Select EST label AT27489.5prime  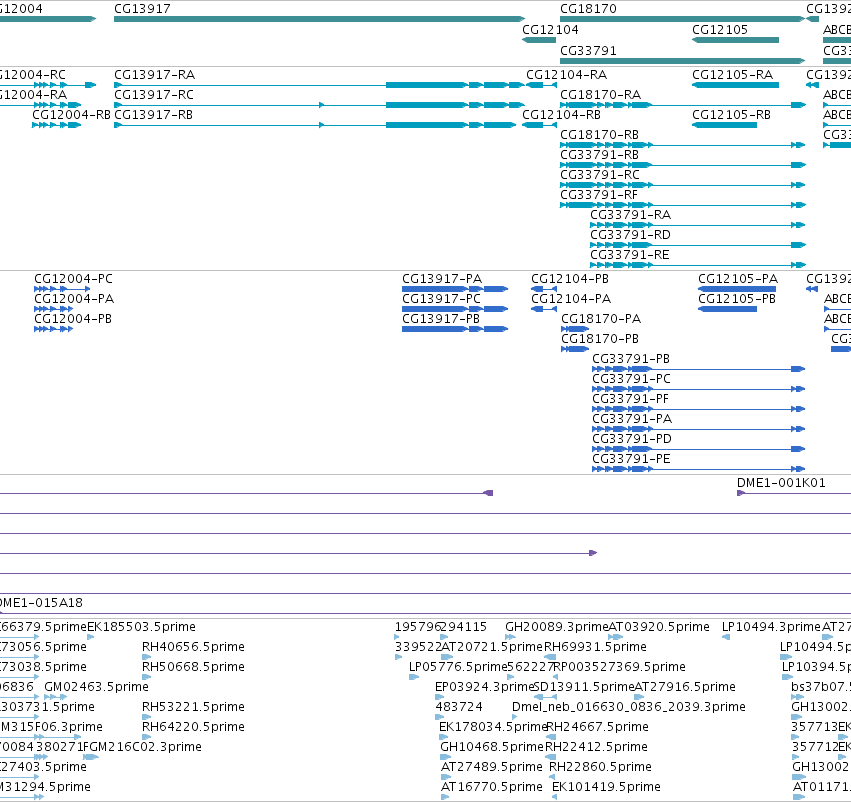[x=492, y=768]
